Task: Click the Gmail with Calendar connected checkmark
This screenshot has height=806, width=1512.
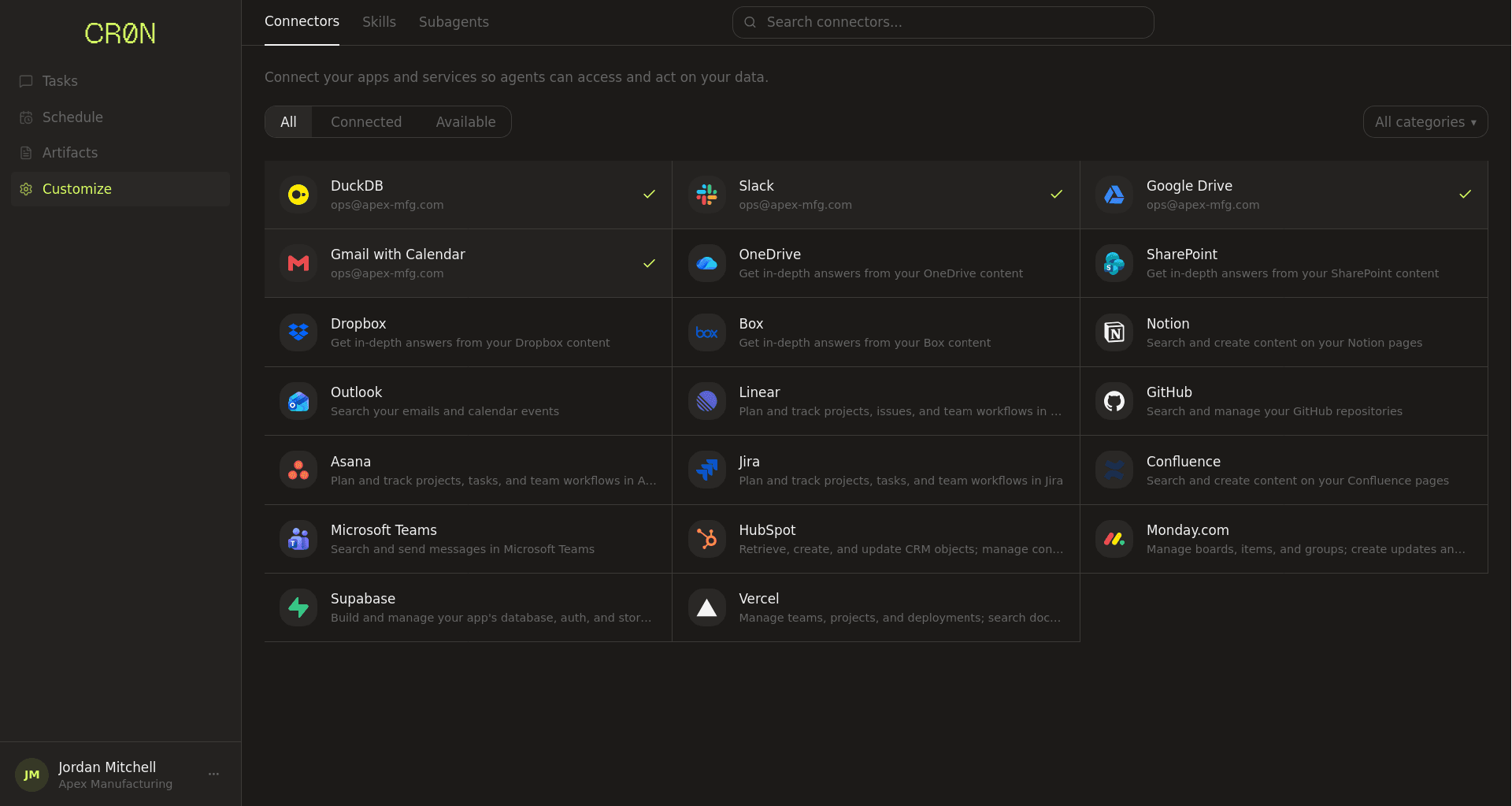Action: [649, 263]
